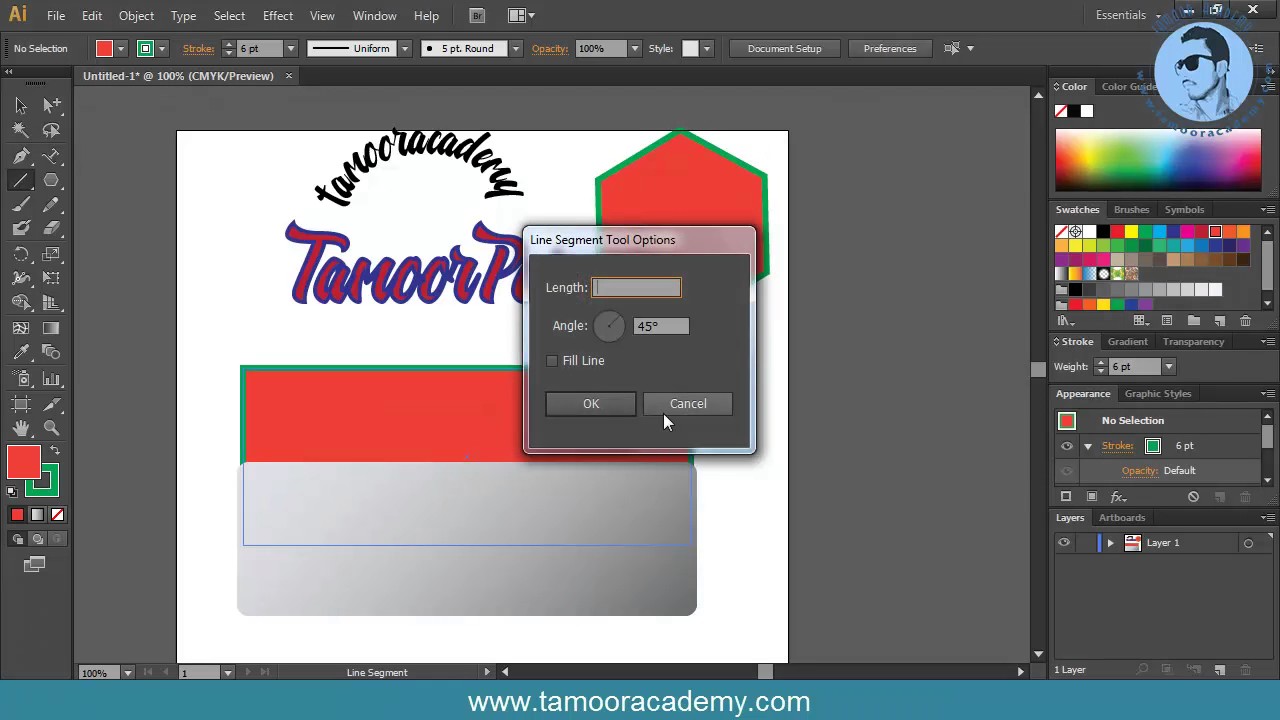Select the Pencil tool

[52, 205]
